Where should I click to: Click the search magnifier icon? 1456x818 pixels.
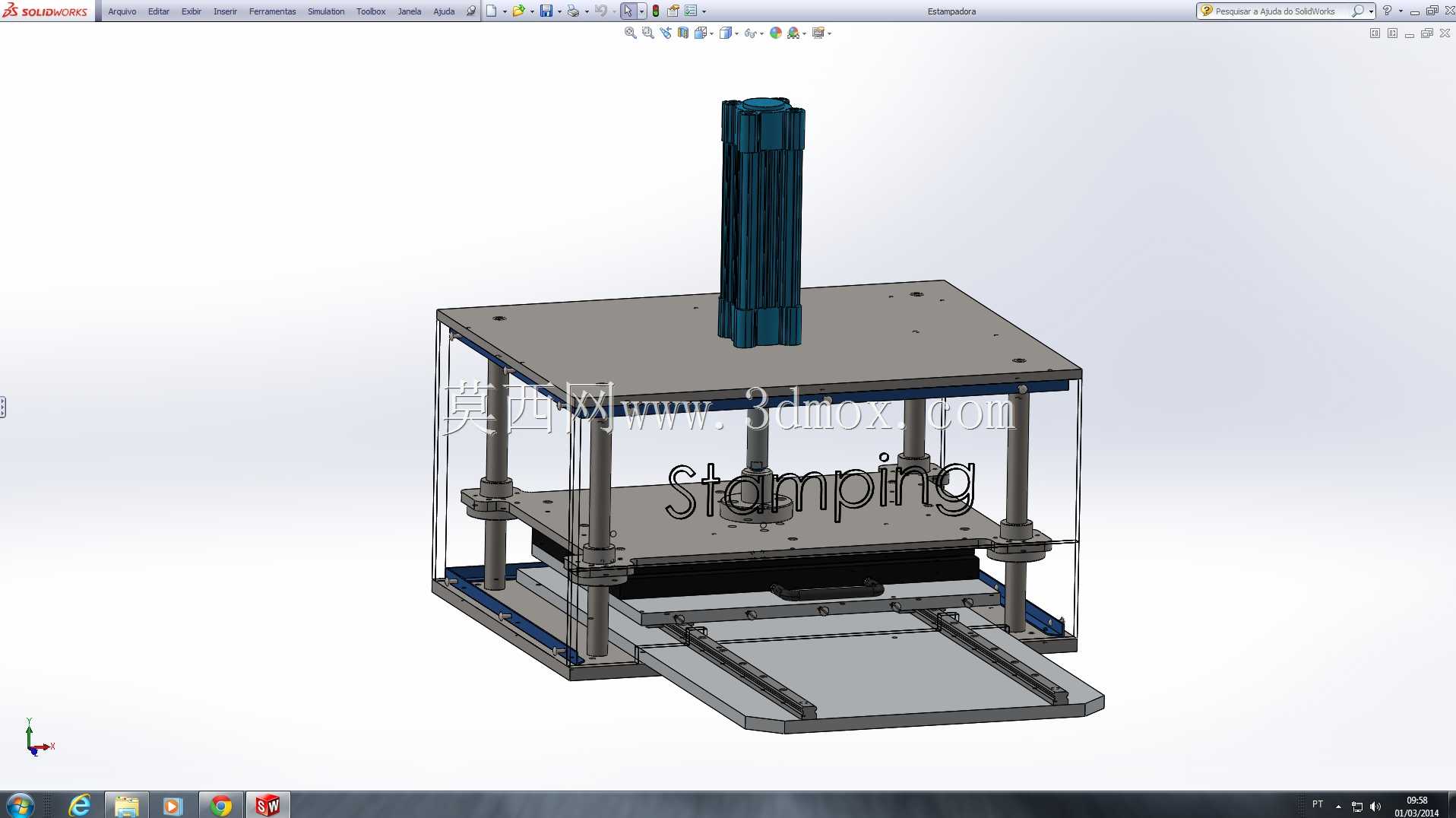pos(1357,11)
